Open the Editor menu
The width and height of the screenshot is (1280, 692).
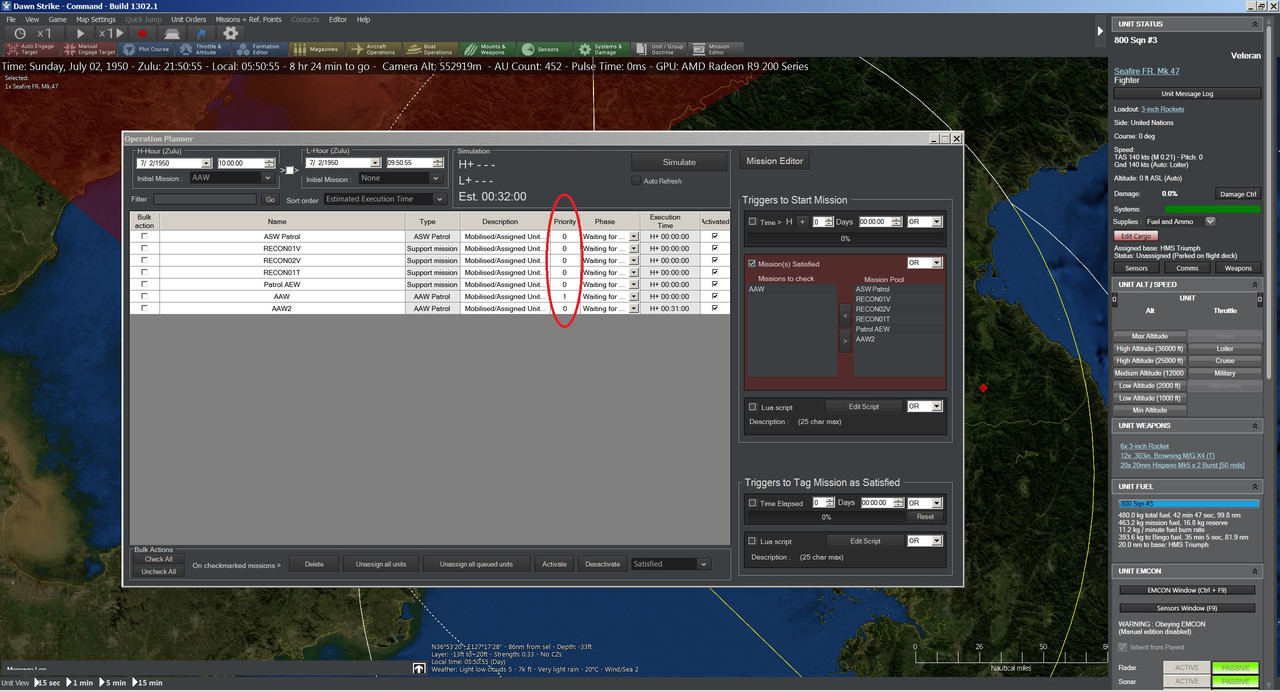338,19
